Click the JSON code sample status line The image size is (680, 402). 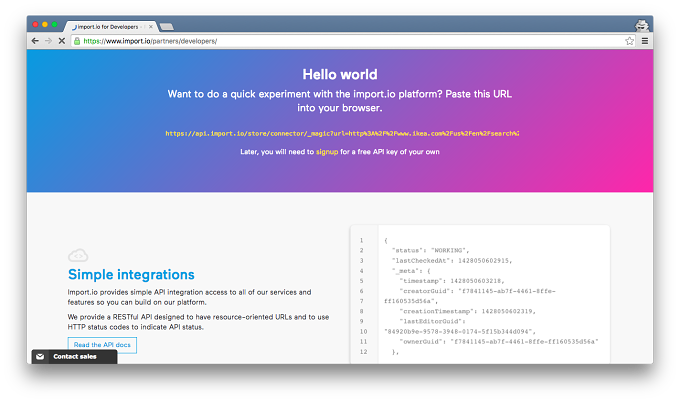click(x=430, y=250)
